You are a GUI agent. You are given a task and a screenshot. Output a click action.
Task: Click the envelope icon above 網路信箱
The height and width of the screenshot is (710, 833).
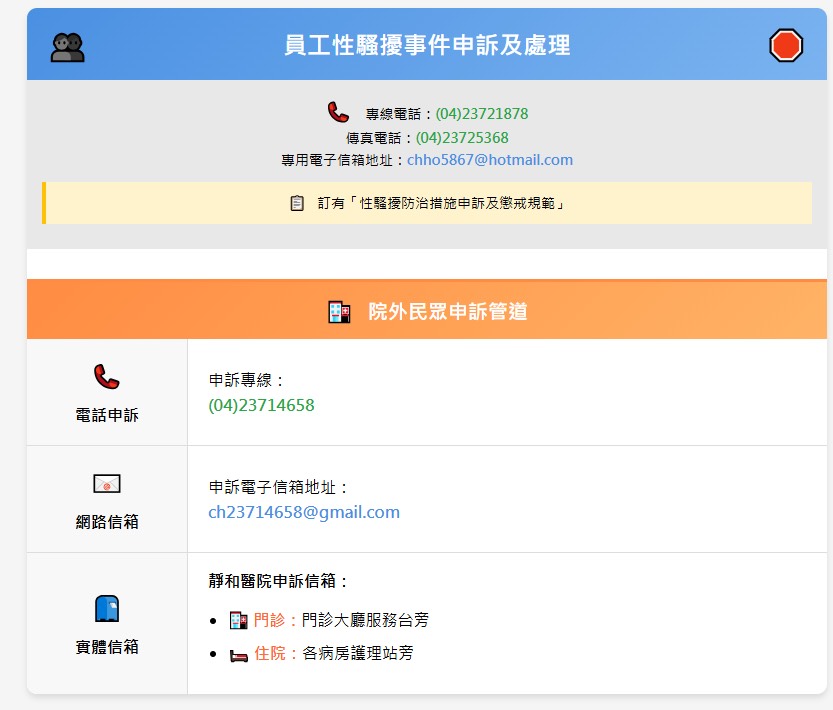tap(106, 484)
